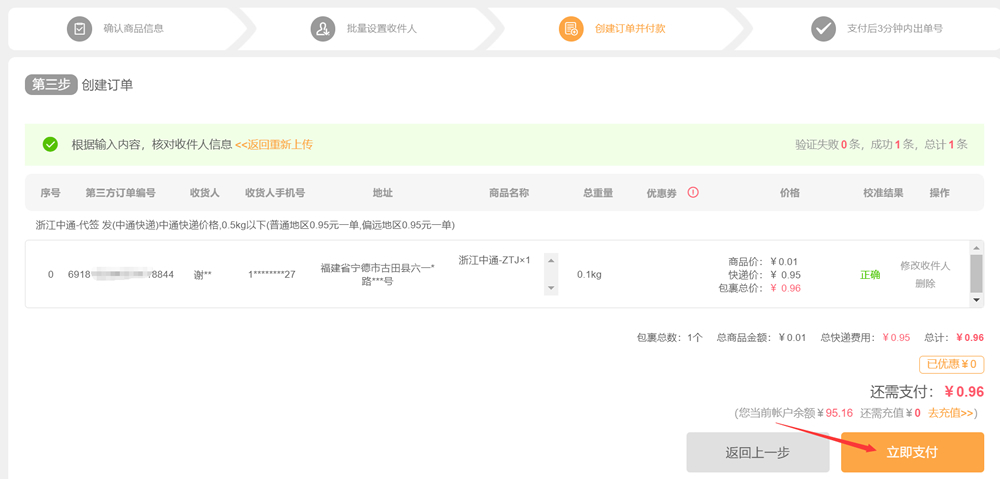1000x479 pixels.
Task: Open the 去充值 recharge link
Action: click(952, 412)
